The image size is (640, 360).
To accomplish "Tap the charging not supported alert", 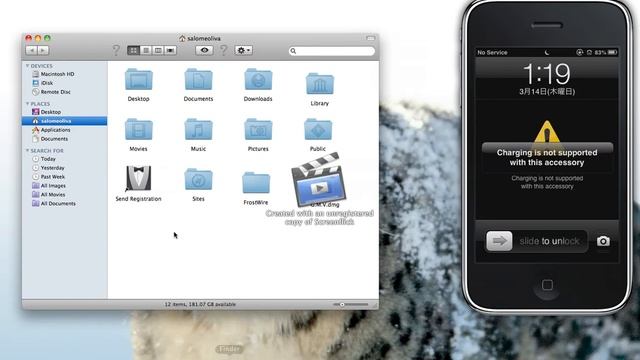I will [x=547, y=158].
